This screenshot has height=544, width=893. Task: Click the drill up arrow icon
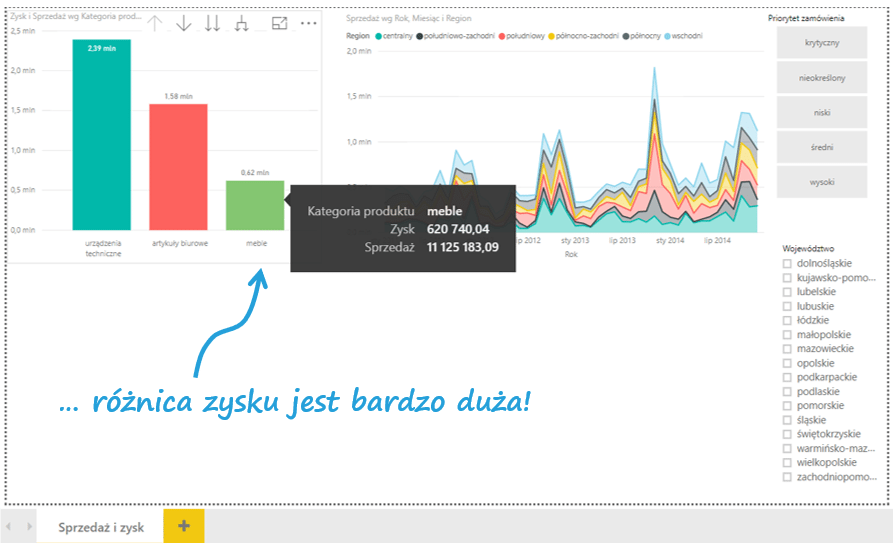(x=155, y=23)
